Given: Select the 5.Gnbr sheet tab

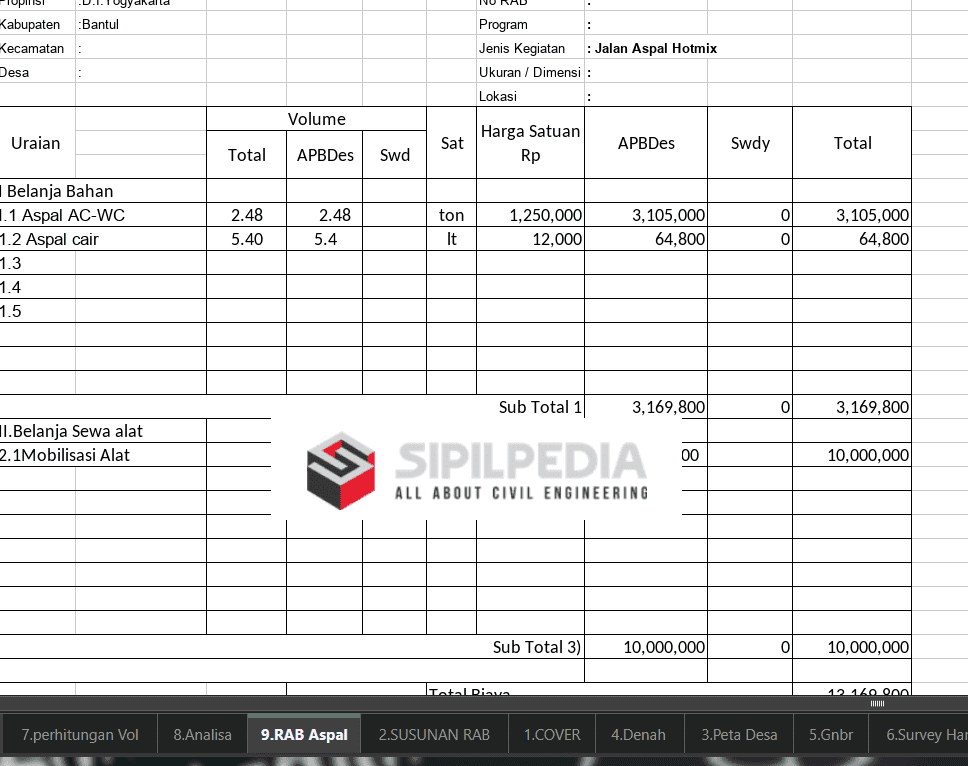Looking at the screenshot, I should pyautogui.click(x=831, y=734).
